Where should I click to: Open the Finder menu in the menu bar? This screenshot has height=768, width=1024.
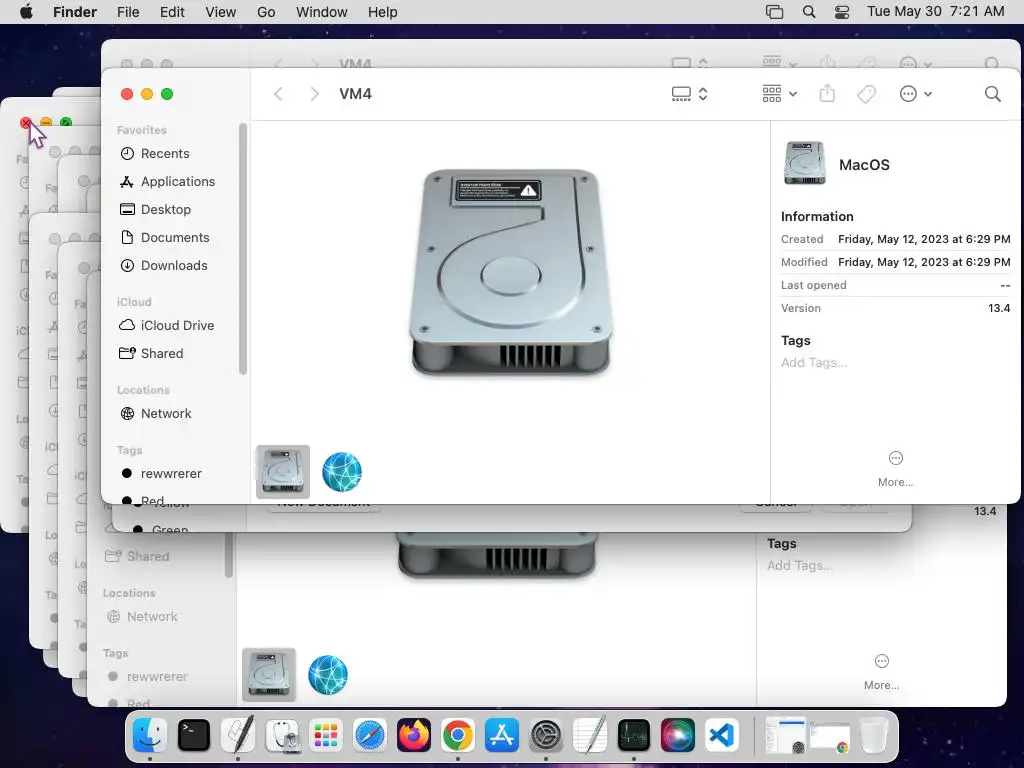pos(75,12)
